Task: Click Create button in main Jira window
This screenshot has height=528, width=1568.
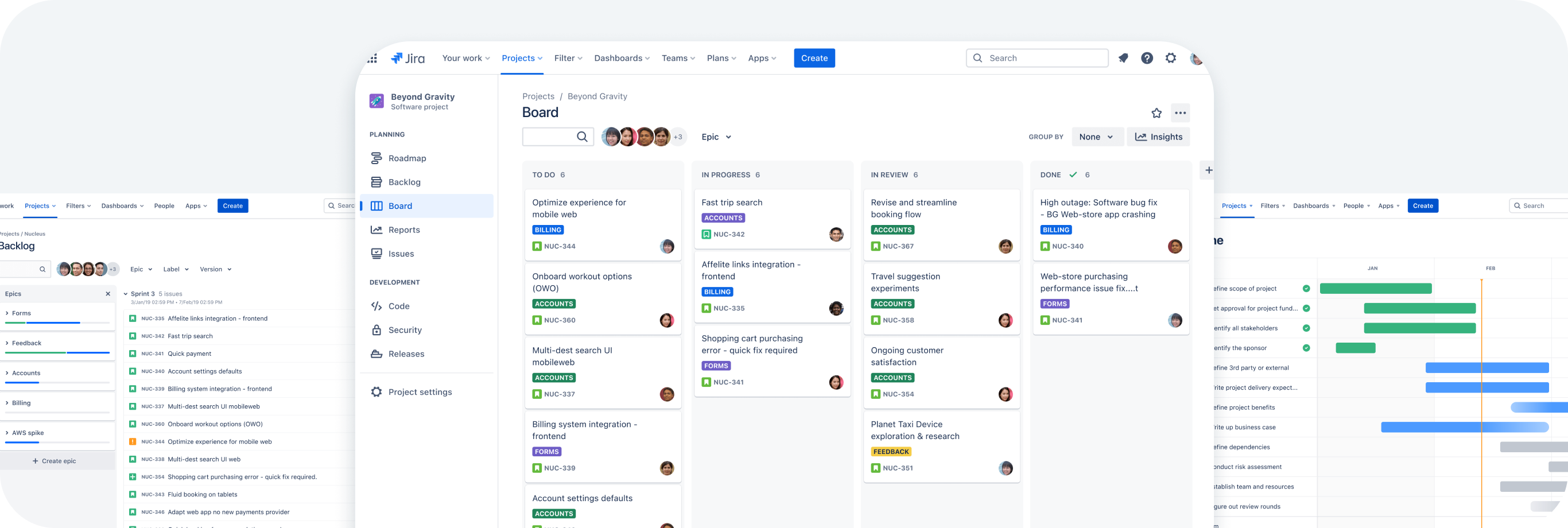Action: point(814,58)
